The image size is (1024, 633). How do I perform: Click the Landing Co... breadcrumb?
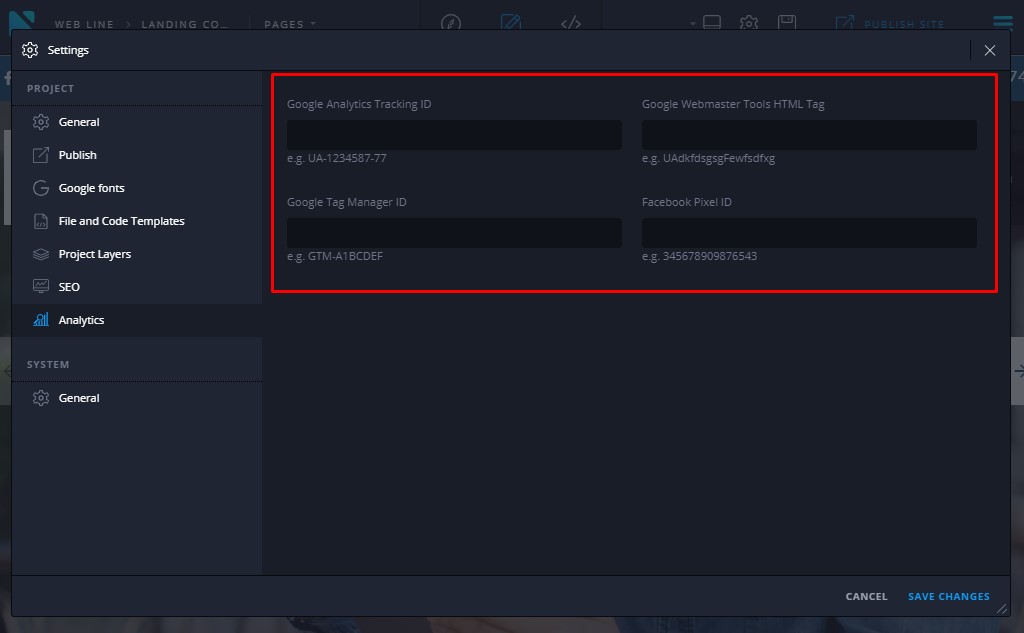[x=185, y=24]
